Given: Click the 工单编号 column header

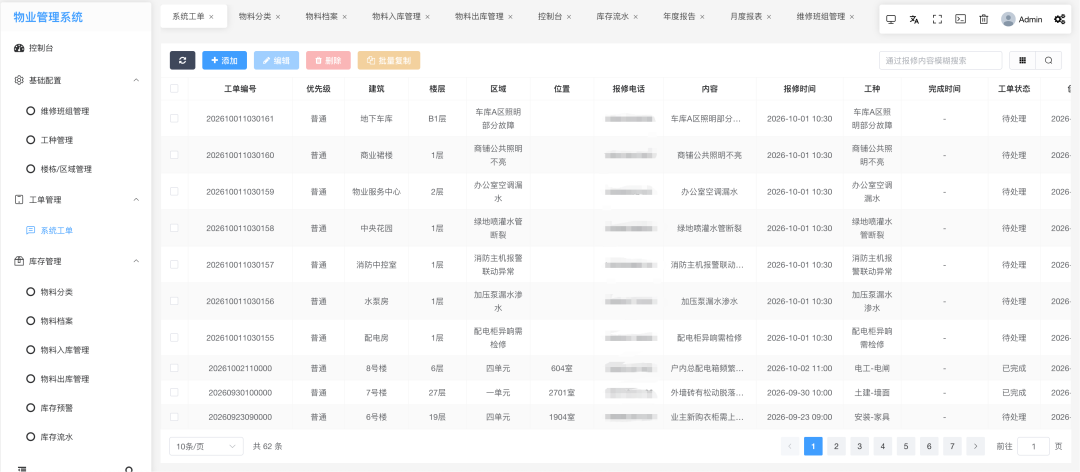Looking at the screenshot, I should [240, 89].
